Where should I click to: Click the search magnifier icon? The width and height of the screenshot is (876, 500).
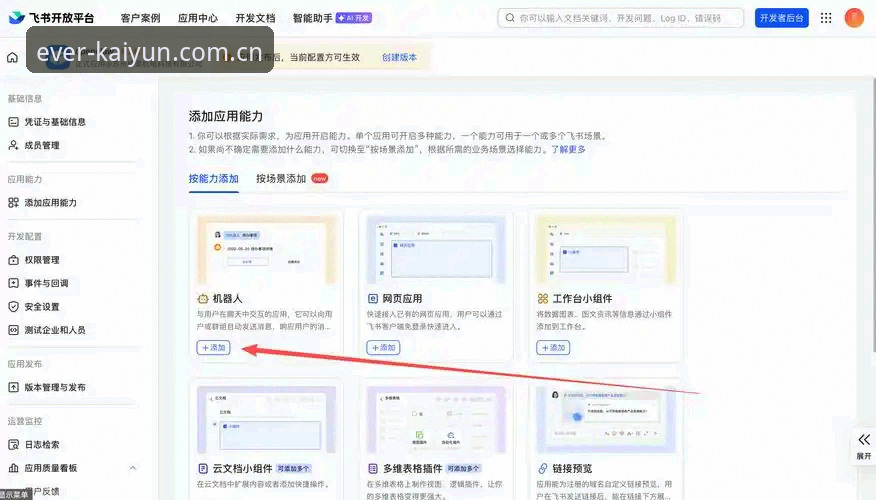(x=510, y=18)
